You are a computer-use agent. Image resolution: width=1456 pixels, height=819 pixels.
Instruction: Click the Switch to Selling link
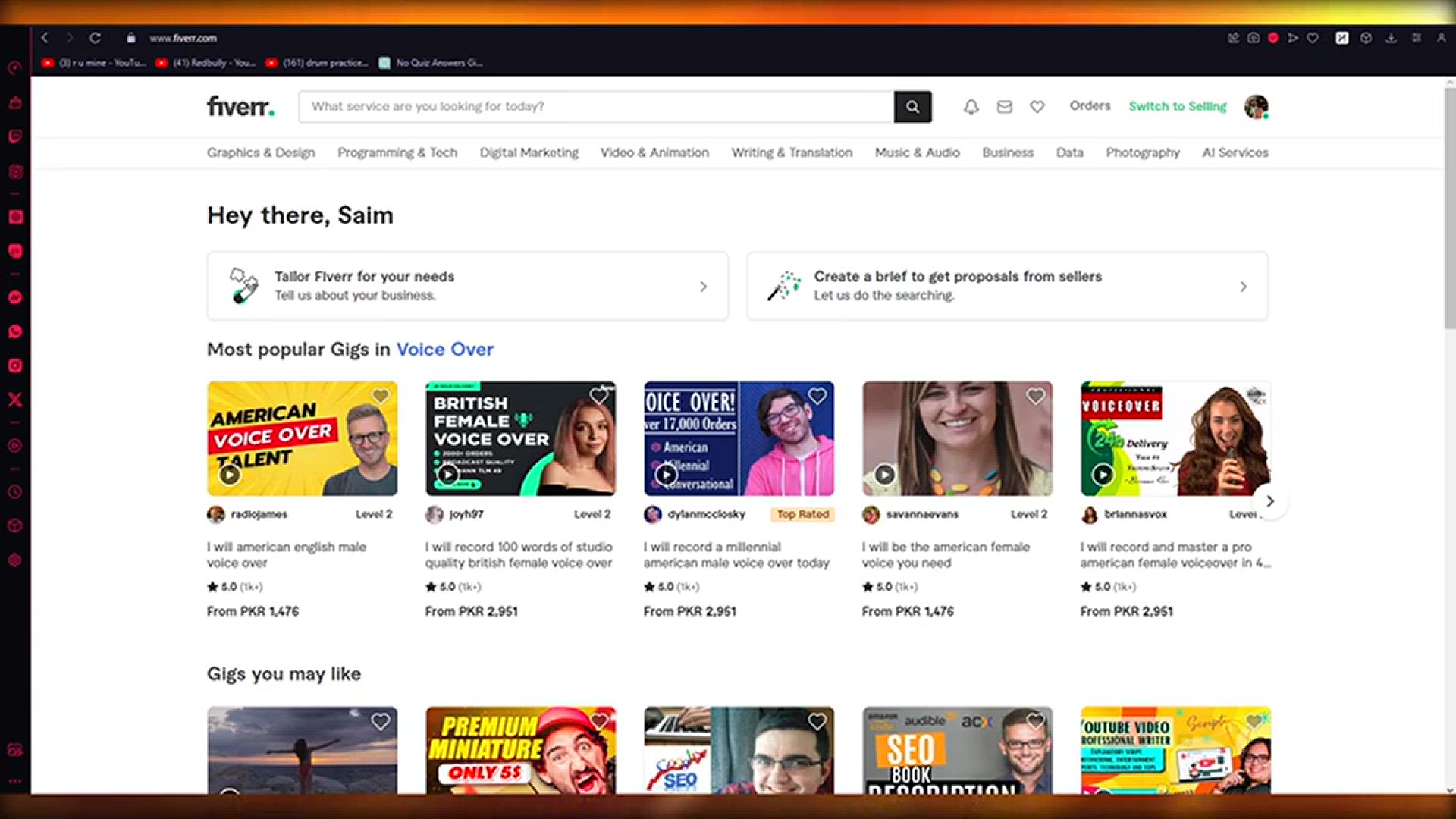tap(1177, 107)
